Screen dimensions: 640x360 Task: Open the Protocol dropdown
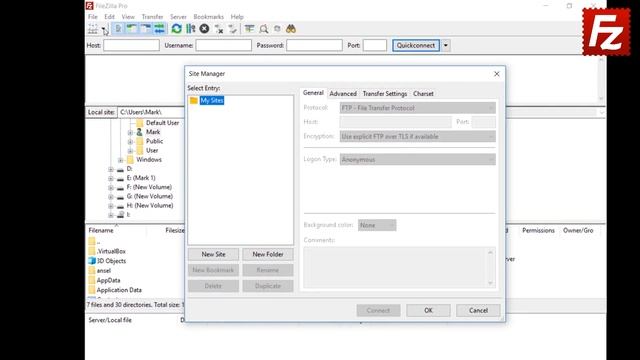(418, 108)
